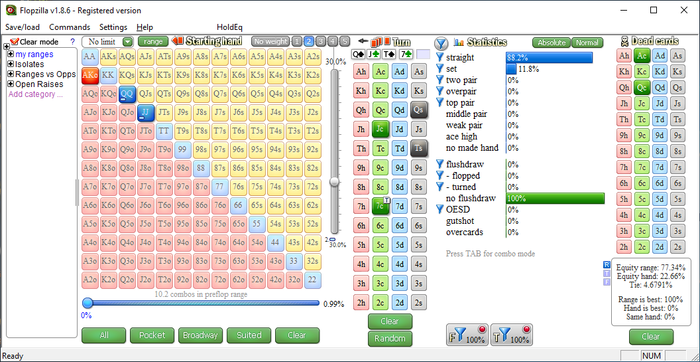
Task: Click Clear under the Dead cards panel
Action: (x=651, y=337)
